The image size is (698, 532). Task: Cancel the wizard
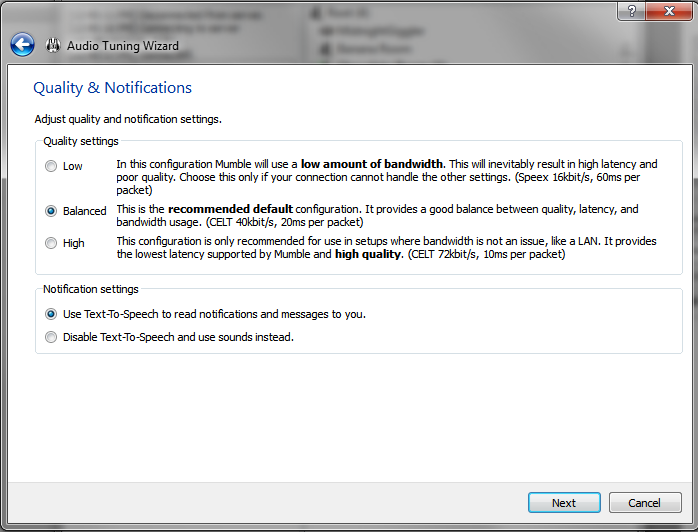[x=645, y=503]
